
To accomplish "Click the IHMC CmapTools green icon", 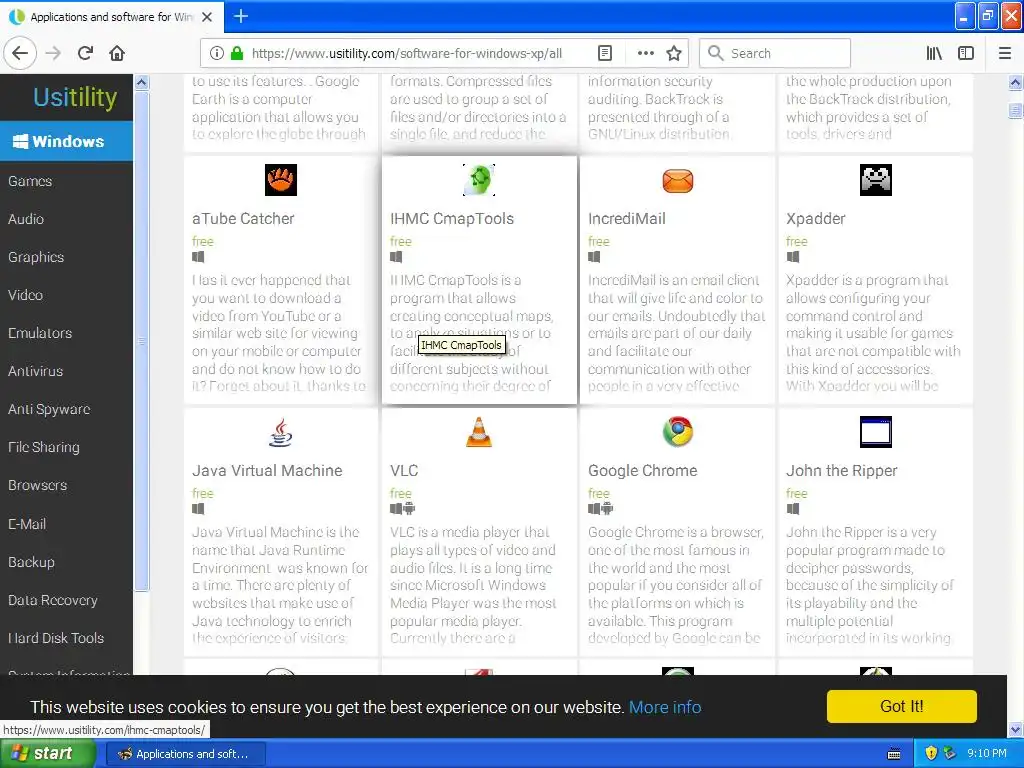I will (x=479, y=180).
